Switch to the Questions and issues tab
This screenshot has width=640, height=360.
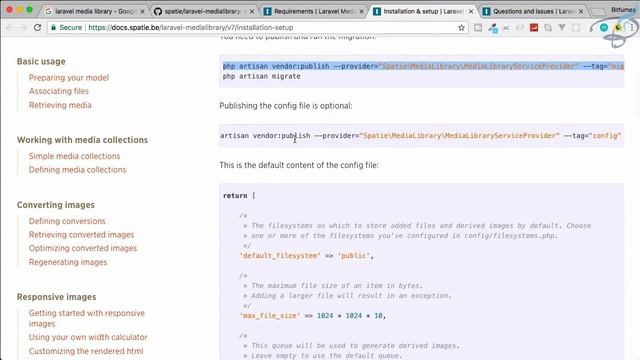coord(533,11)
